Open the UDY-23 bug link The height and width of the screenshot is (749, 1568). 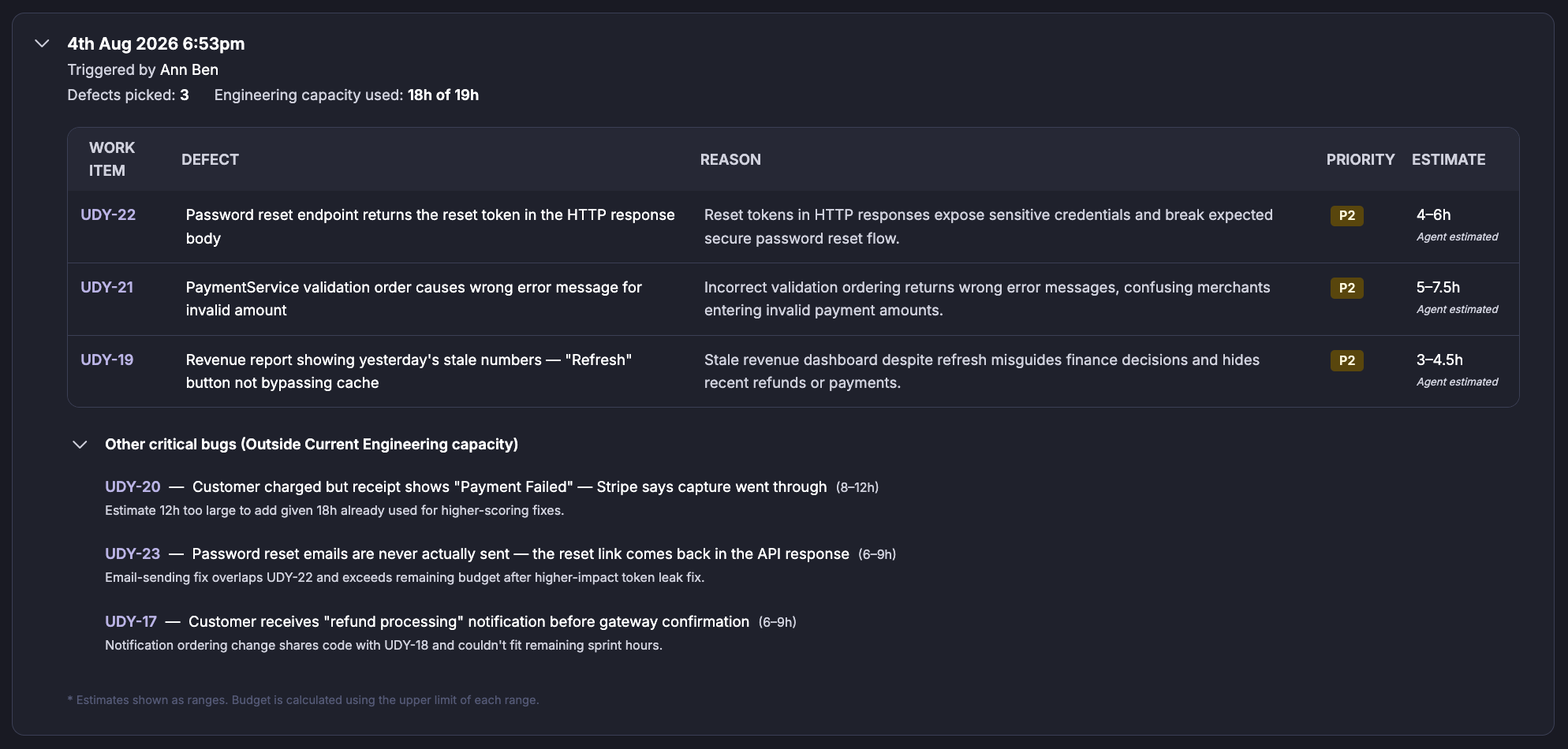pos(133,553)
